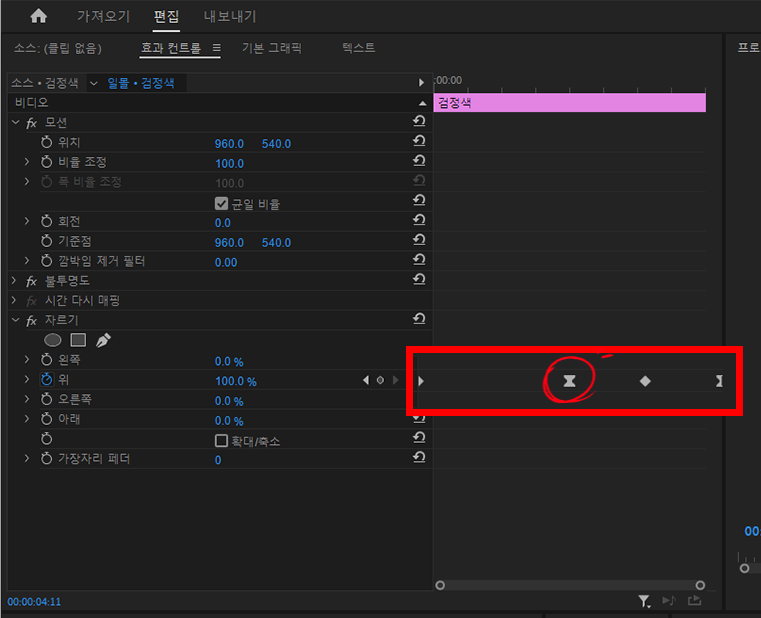
Task: Collapse the 자르기 effect group
Action: point(15,320)
